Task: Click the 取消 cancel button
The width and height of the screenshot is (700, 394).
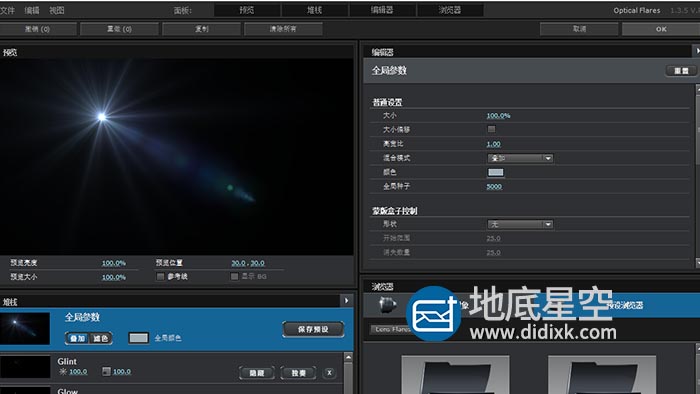Action: click(579, 29)
